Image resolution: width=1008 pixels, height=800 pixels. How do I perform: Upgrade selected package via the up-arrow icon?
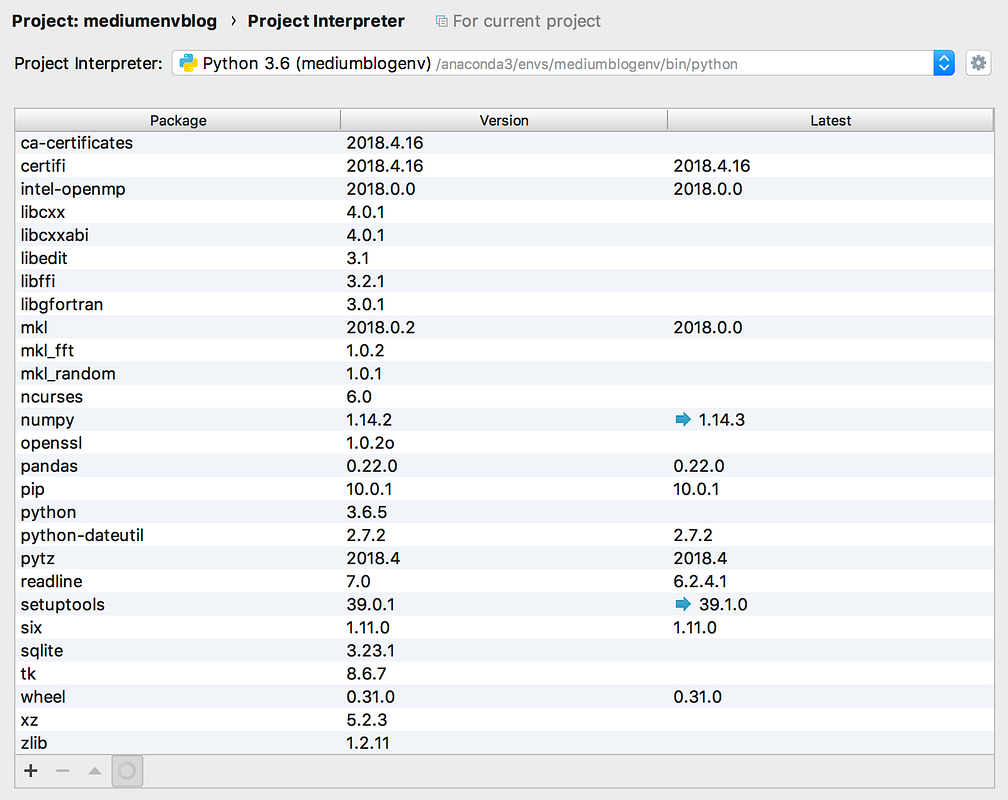[x=93, y=770]
